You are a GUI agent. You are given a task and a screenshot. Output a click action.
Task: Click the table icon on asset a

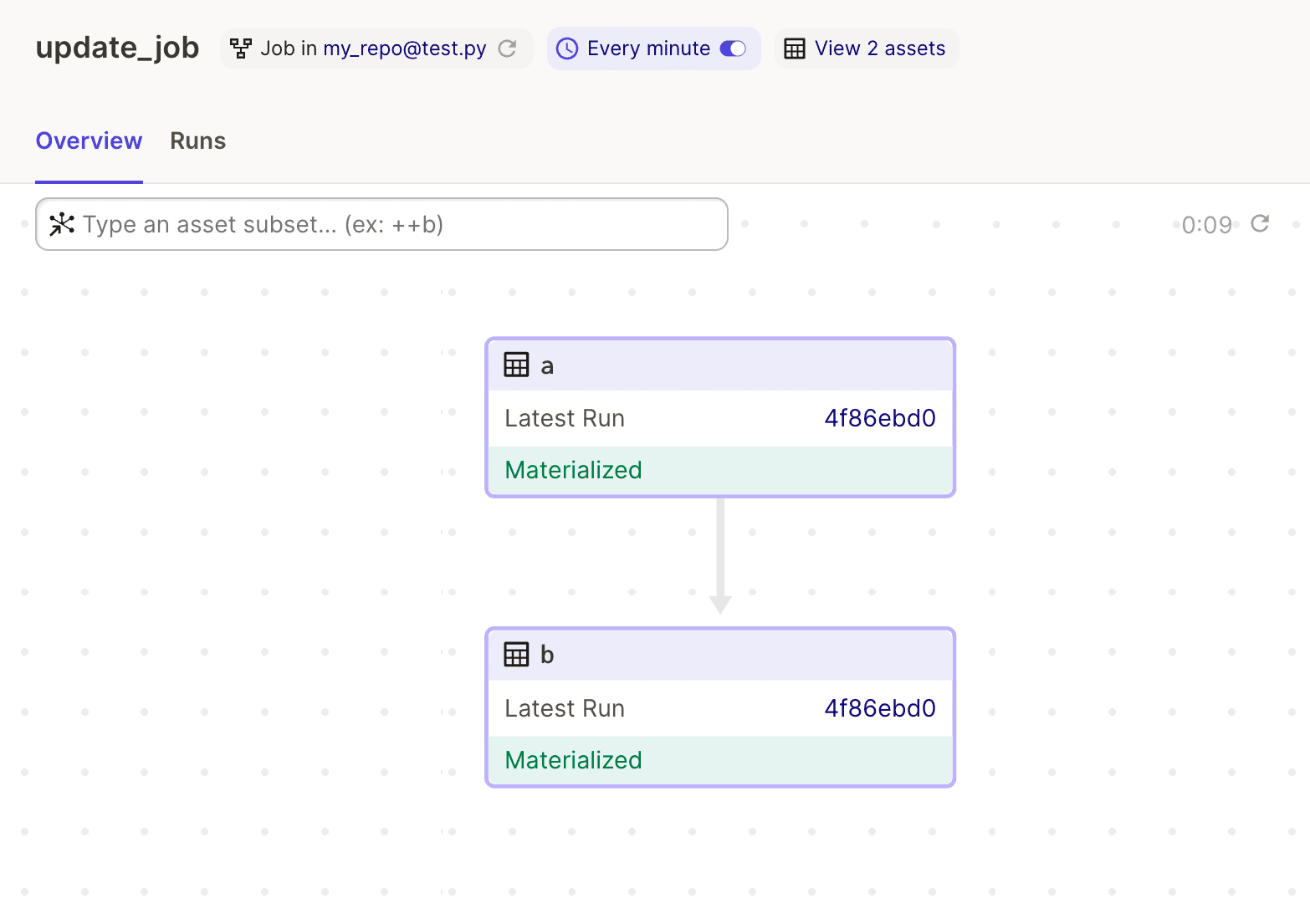coord(516,365)
